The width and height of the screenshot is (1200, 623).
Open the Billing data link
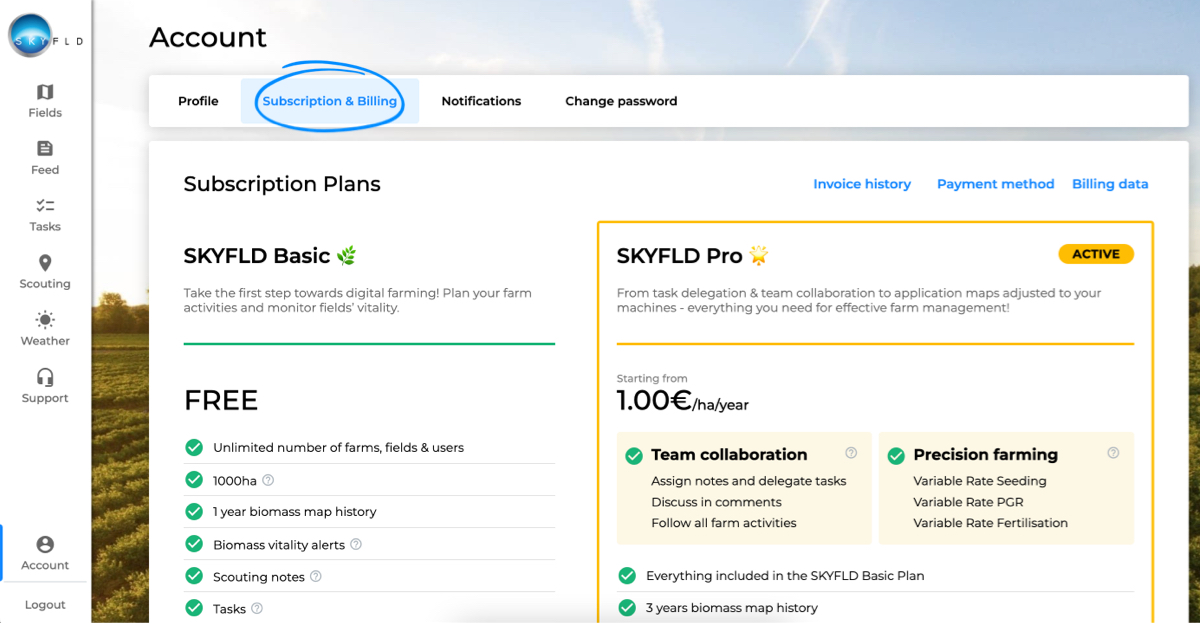(1110, 184)
